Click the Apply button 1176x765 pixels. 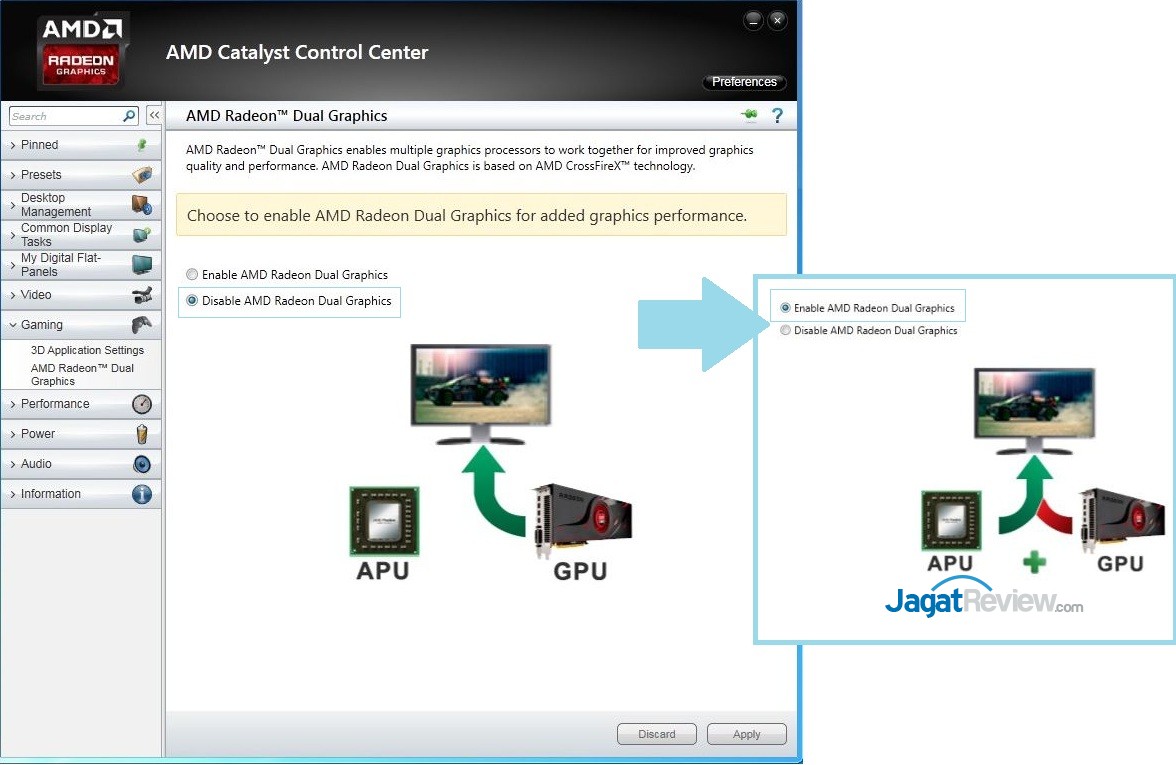(746, 734)
